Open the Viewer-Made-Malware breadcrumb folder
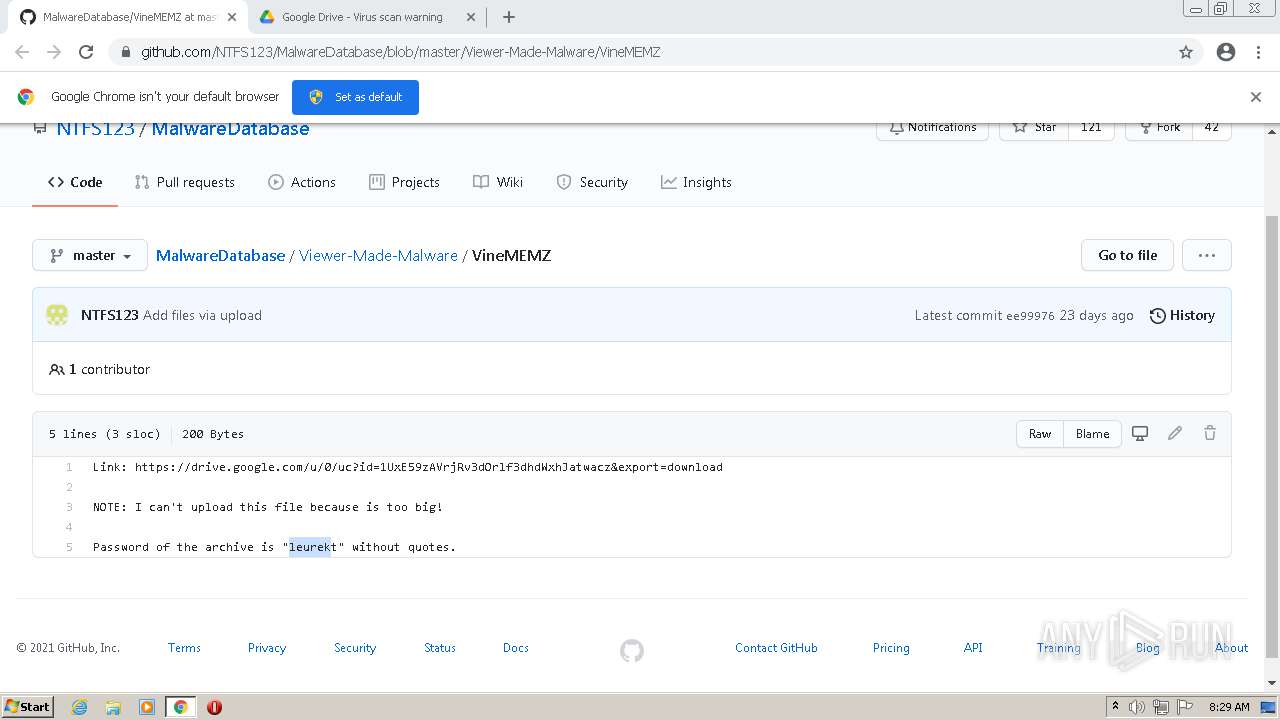Viewport: 1280px width, 720px height. (378, 255)
